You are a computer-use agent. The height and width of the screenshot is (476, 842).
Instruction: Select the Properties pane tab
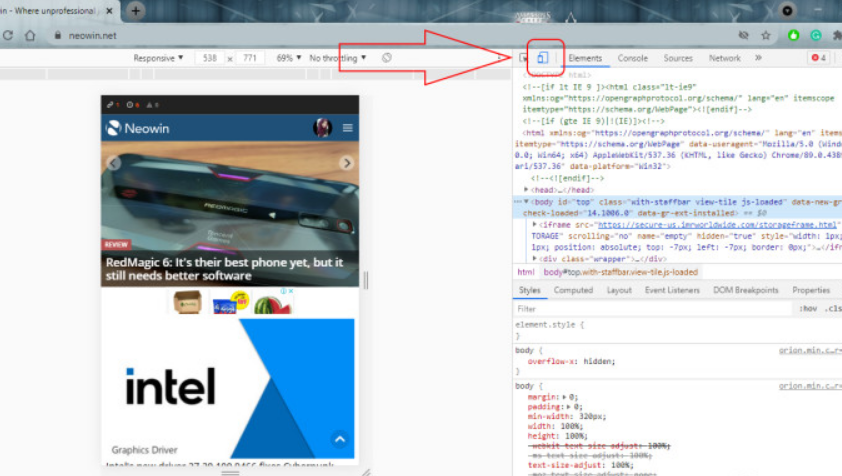(x=811, y=290)
